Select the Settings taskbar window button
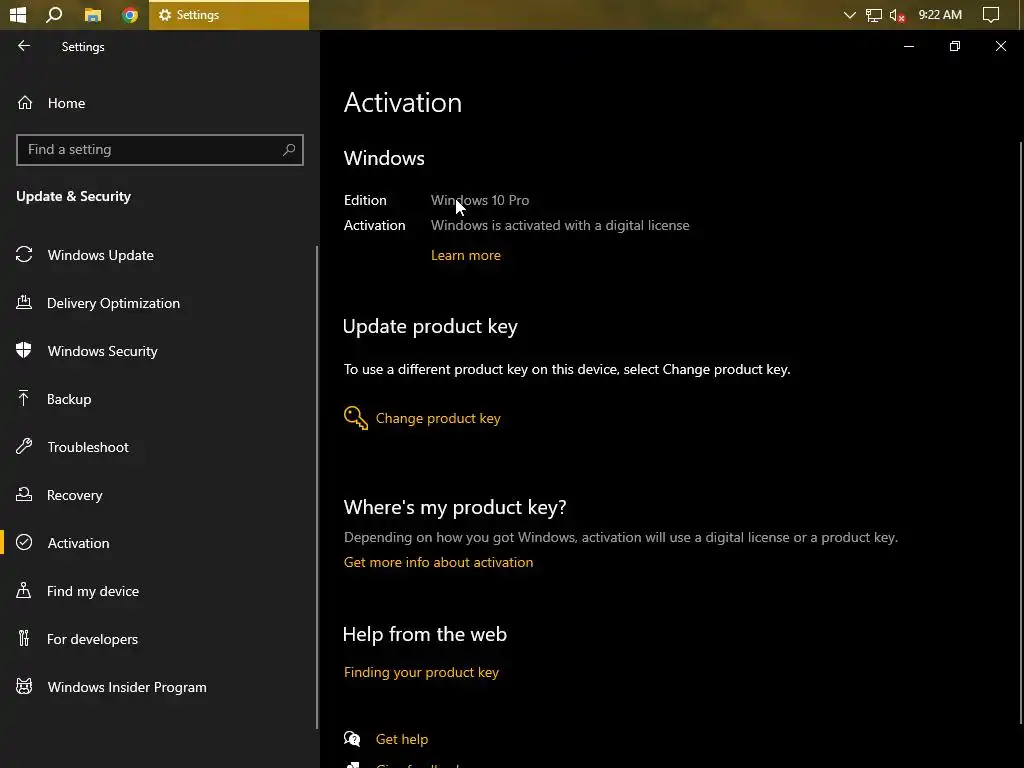 229,14
